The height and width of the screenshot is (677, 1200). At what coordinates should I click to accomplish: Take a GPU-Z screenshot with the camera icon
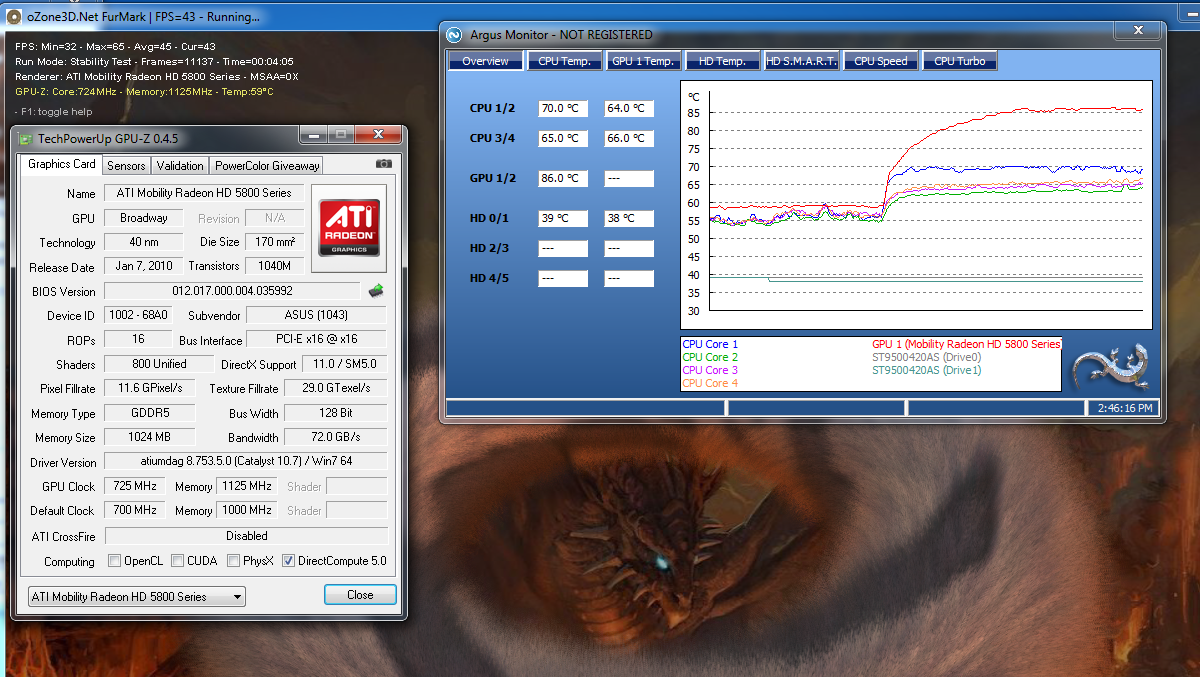(383, 164)
